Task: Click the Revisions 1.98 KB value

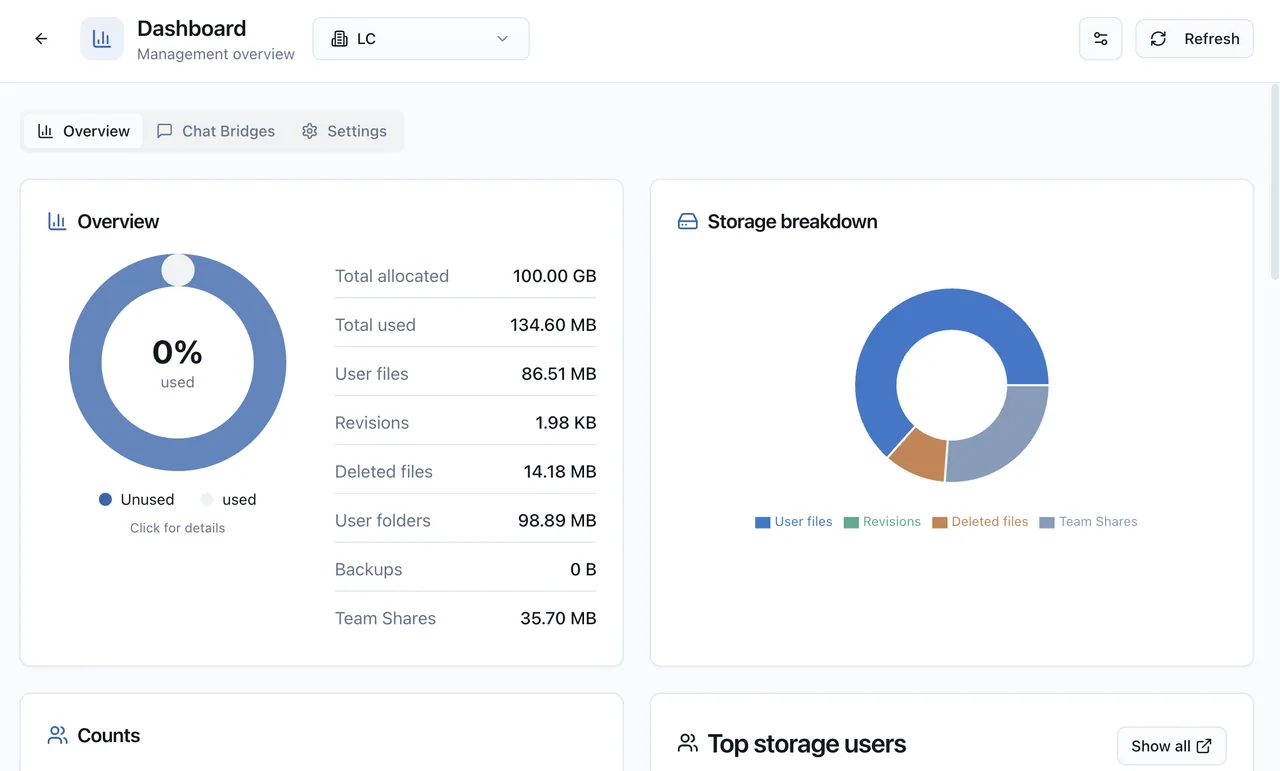Action: 566,423
